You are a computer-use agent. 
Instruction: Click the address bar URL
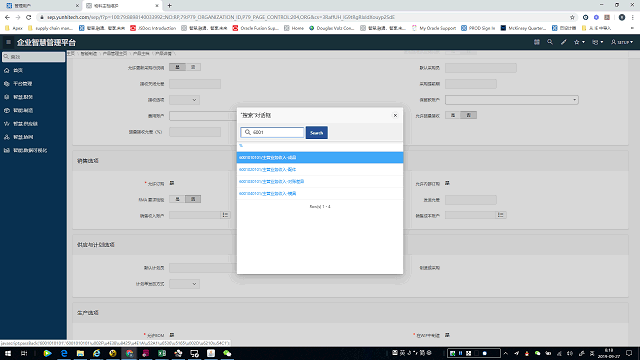(x=220, y=17)
